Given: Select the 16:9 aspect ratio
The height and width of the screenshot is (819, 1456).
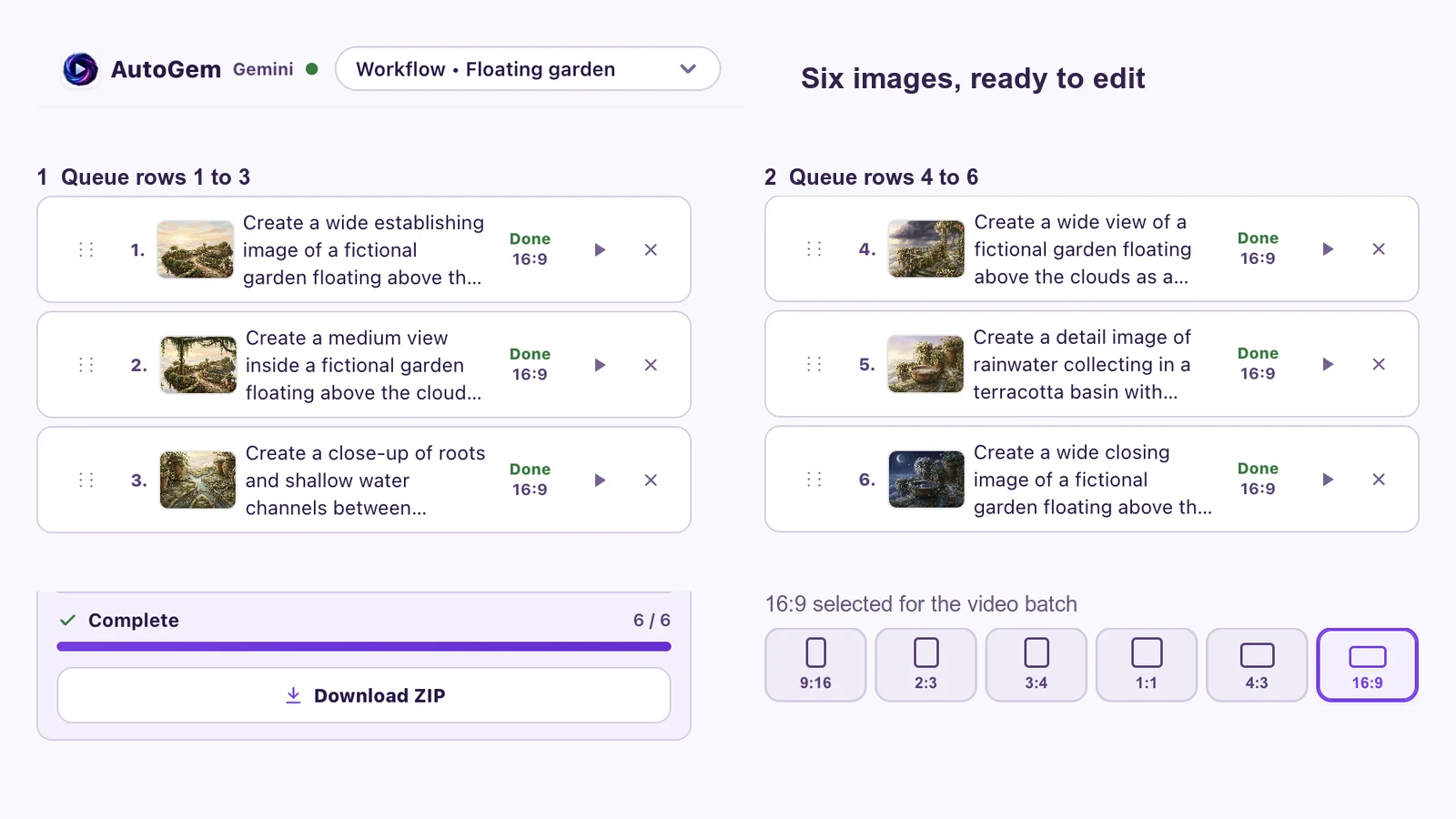Looking at the screenshot, I should [x=1367, y=665].
